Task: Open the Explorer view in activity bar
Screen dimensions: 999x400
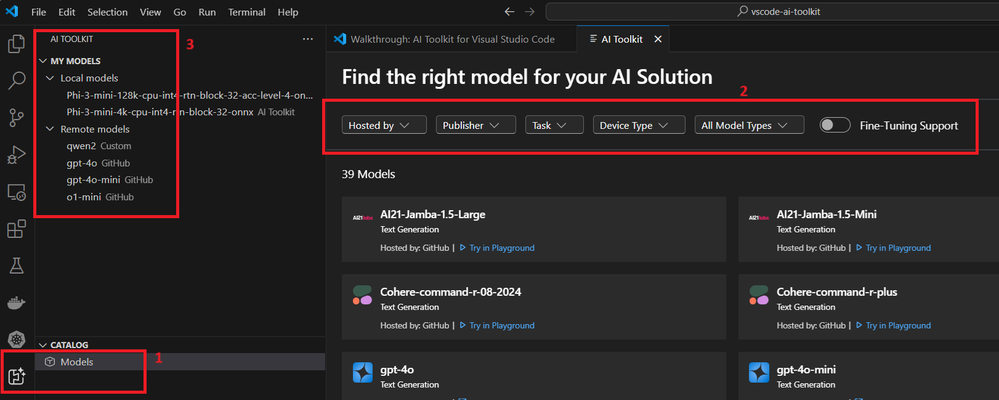Action: 17,44
